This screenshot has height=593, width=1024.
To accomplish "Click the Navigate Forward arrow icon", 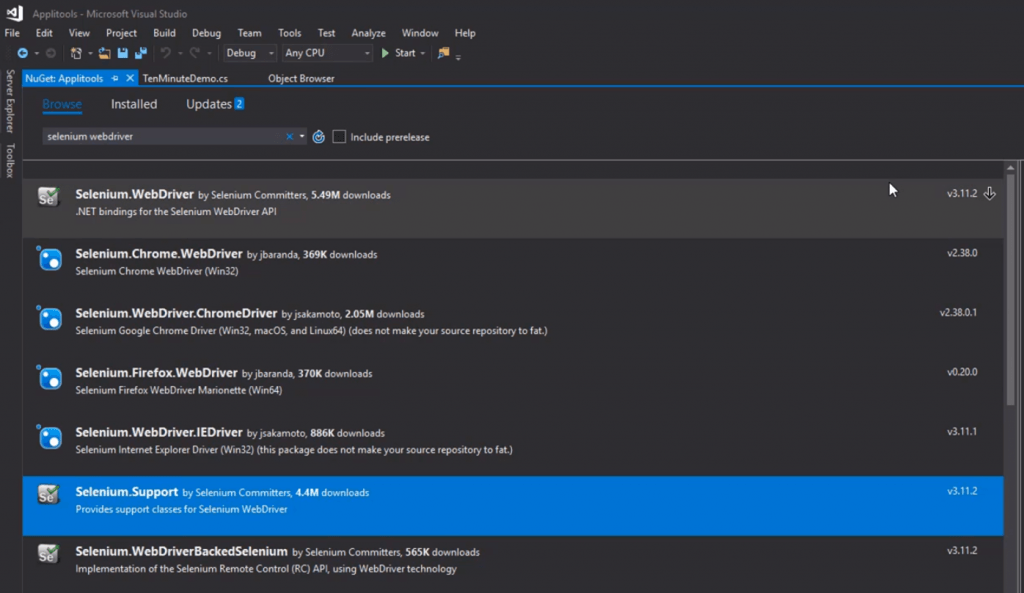I will [51, 53].
